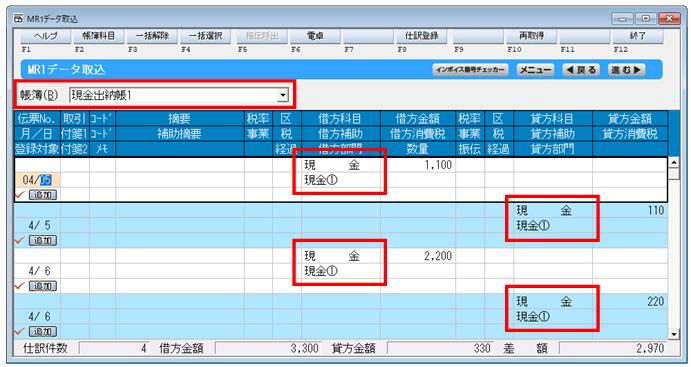This screenshot has width=691, height=367.
Task: Open the 現金出納帳1 combo box
Action: (178, 95)
